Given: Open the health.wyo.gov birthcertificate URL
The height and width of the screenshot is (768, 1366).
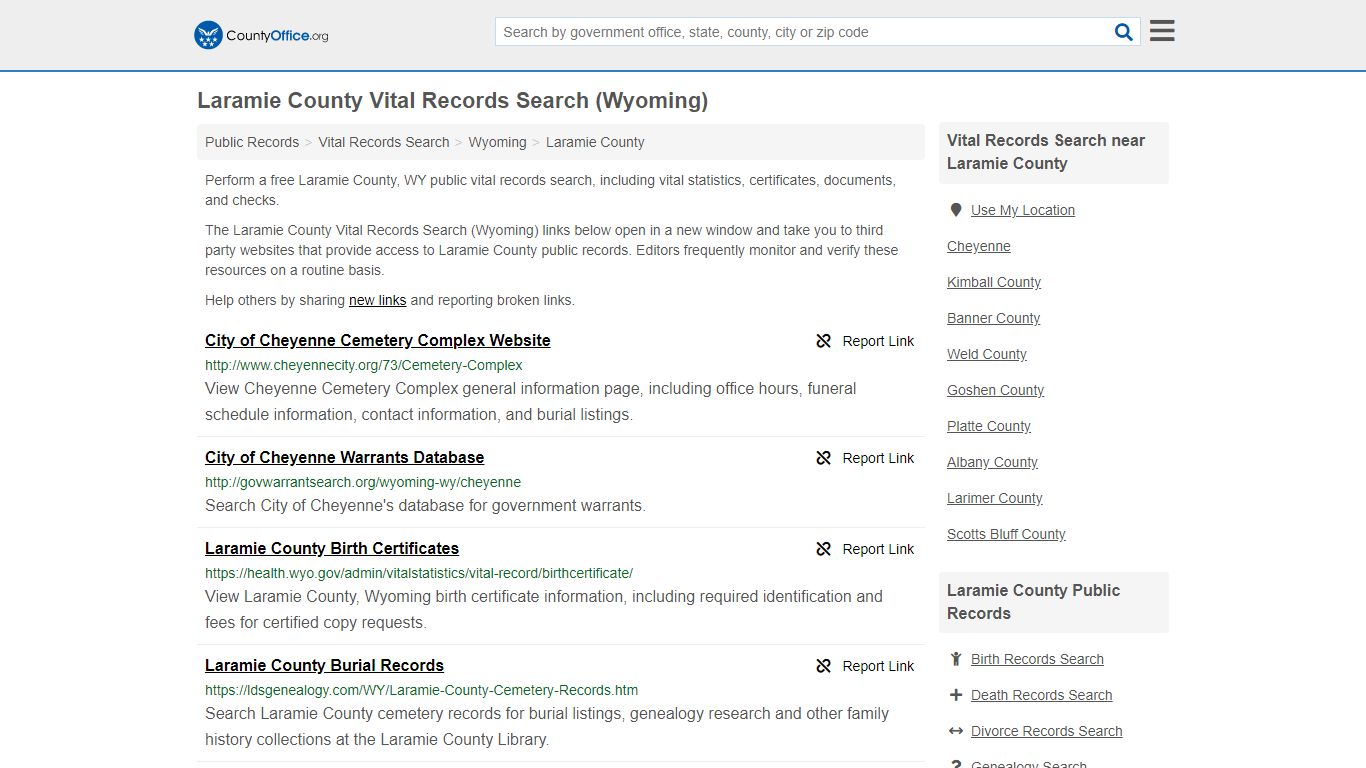Looking at the screenshot, I should (x=419, y=573).
